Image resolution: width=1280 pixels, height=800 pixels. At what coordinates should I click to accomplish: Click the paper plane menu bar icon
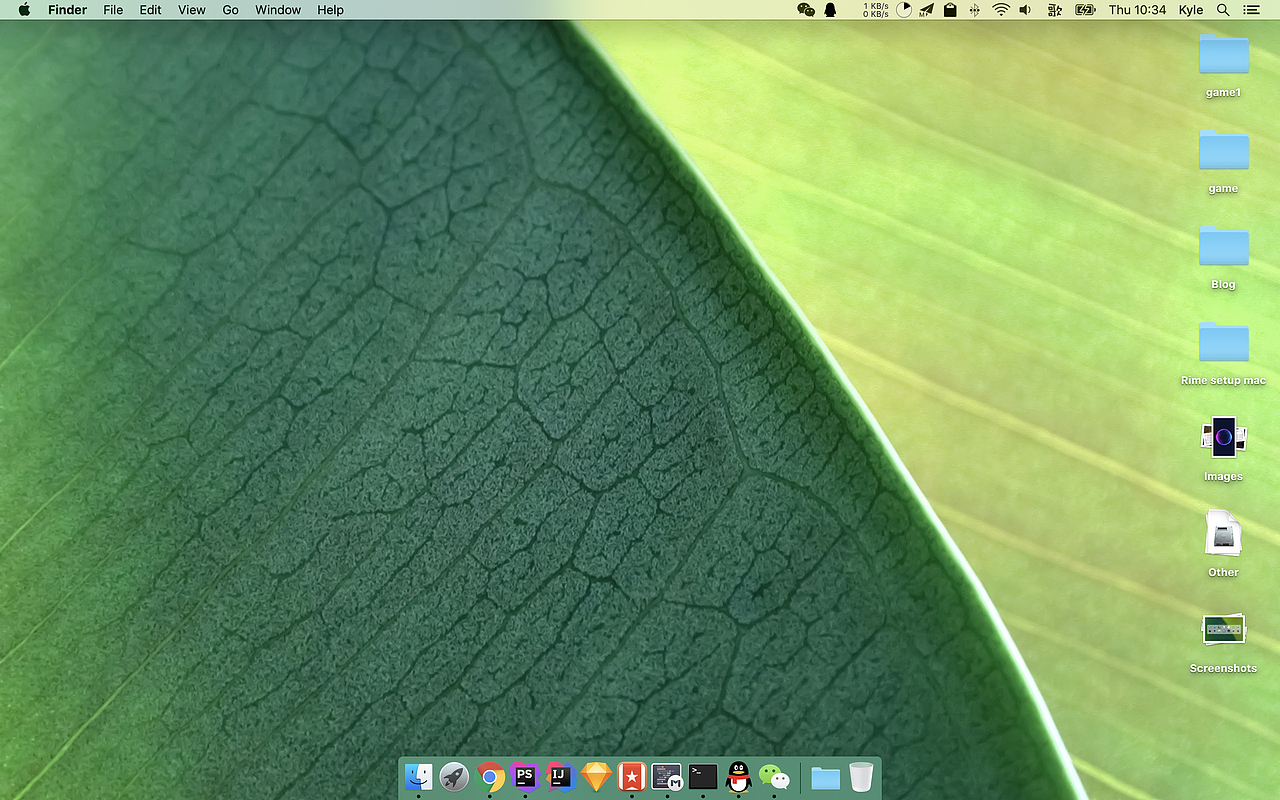coord(926,10)
